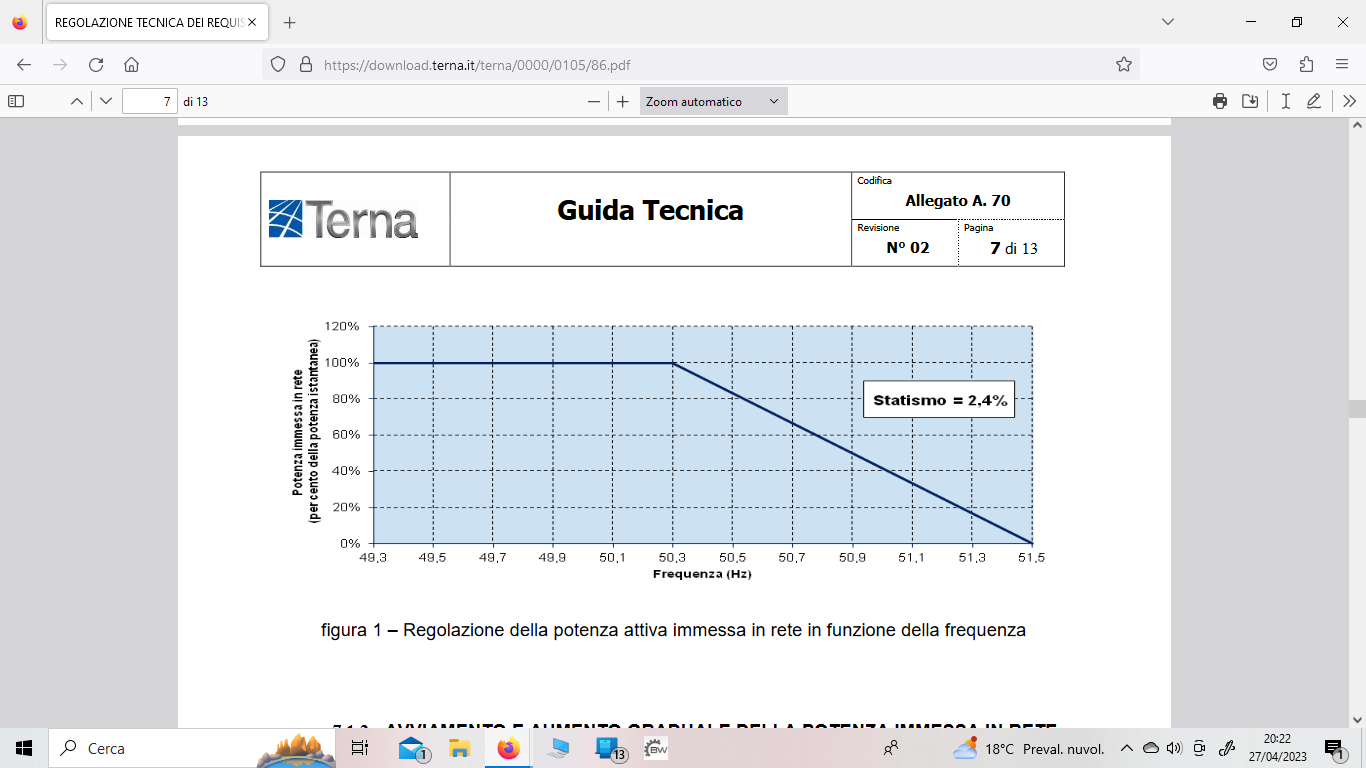Screen dimensions: 1366x768
Task: Open the weather widget showing 18°C
Action: [x=1028, y=748]
